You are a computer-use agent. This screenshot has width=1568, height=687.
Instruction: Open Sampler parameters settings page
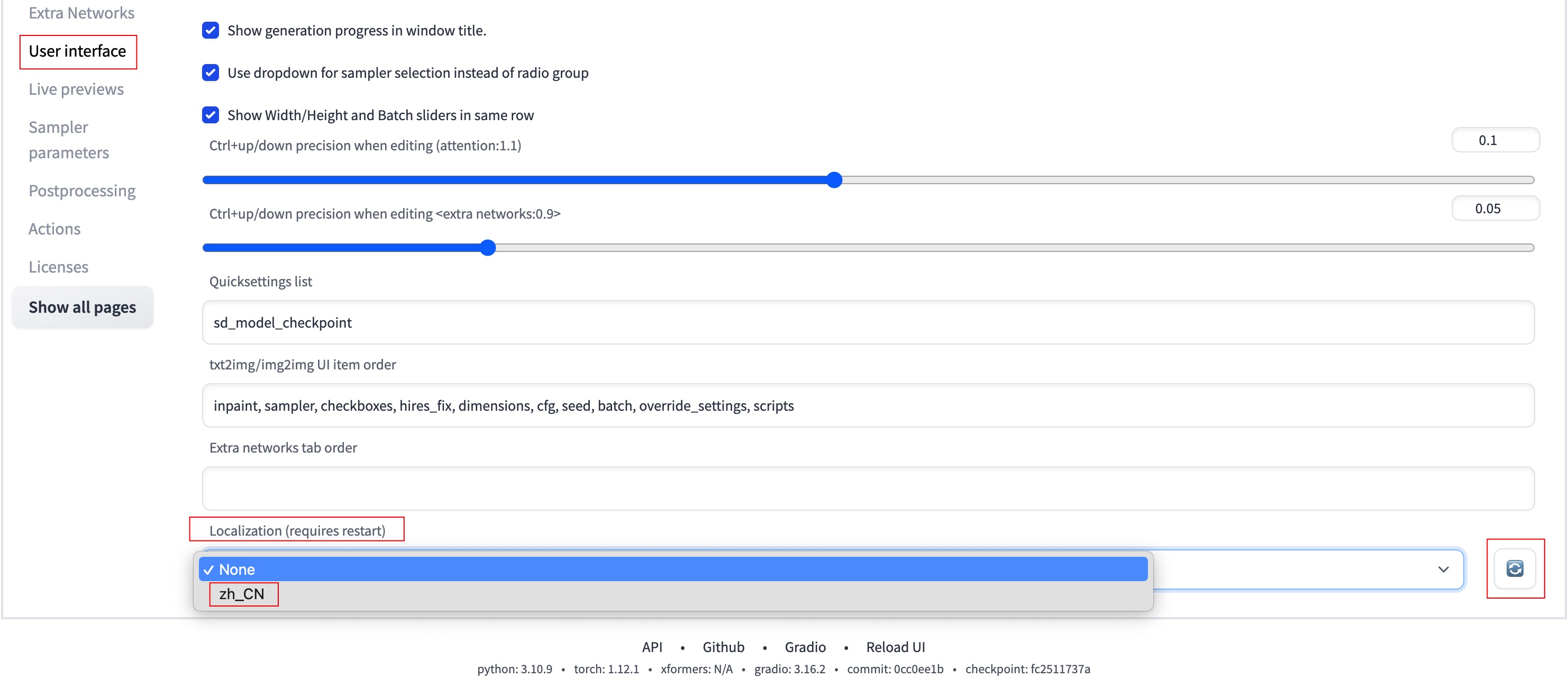click(x=68, y=140)
